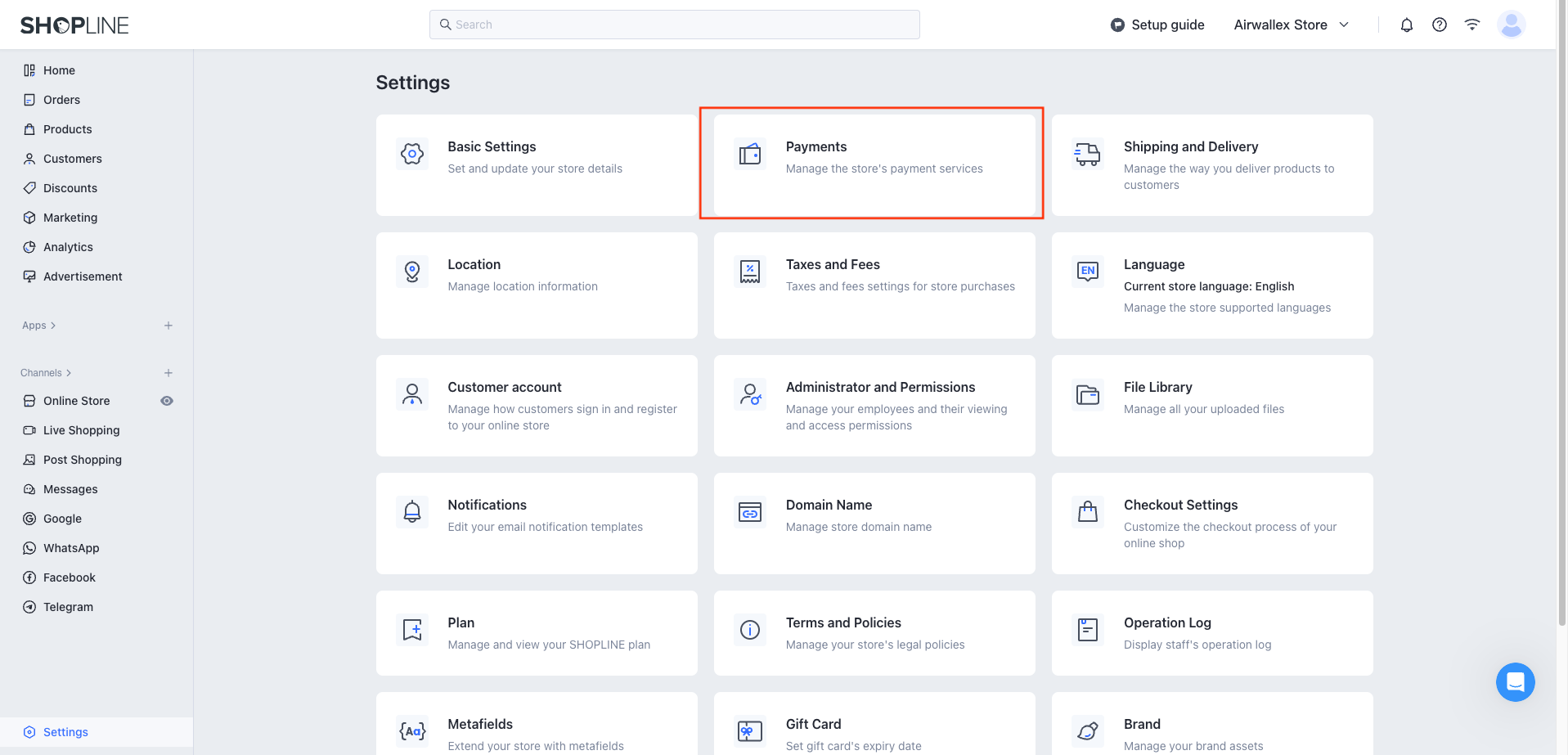Open the Setup guide link

1157,25
